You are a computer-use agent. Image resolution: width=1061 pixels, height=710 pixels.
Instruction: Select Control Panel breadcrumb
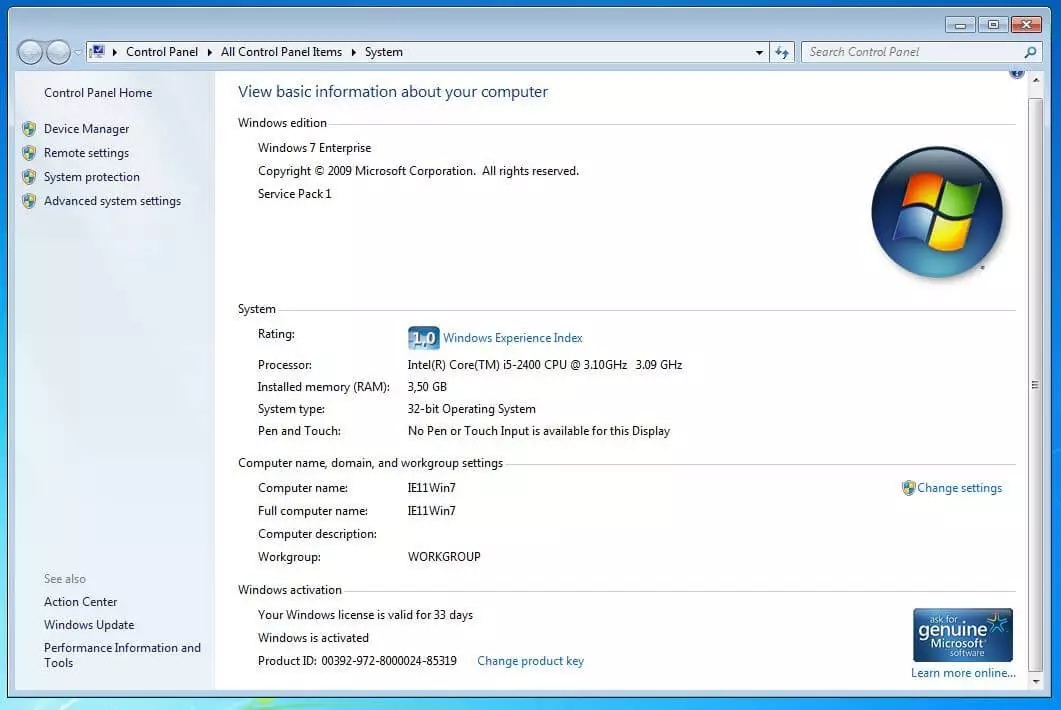(162, 52)
